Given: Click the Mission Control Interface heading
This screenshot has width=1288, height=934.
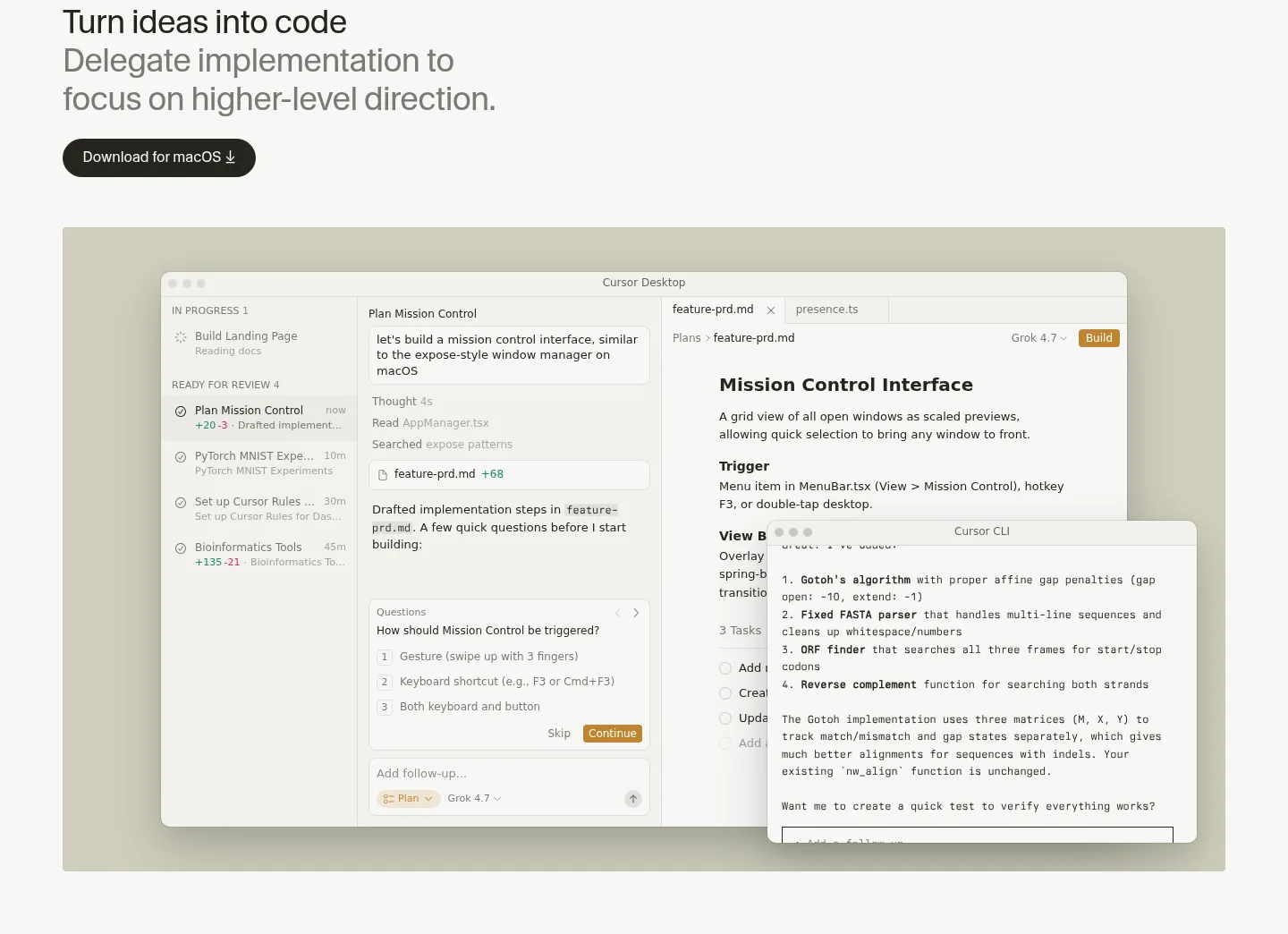Looking at the screenshot, I should click(x=846, y=385).
